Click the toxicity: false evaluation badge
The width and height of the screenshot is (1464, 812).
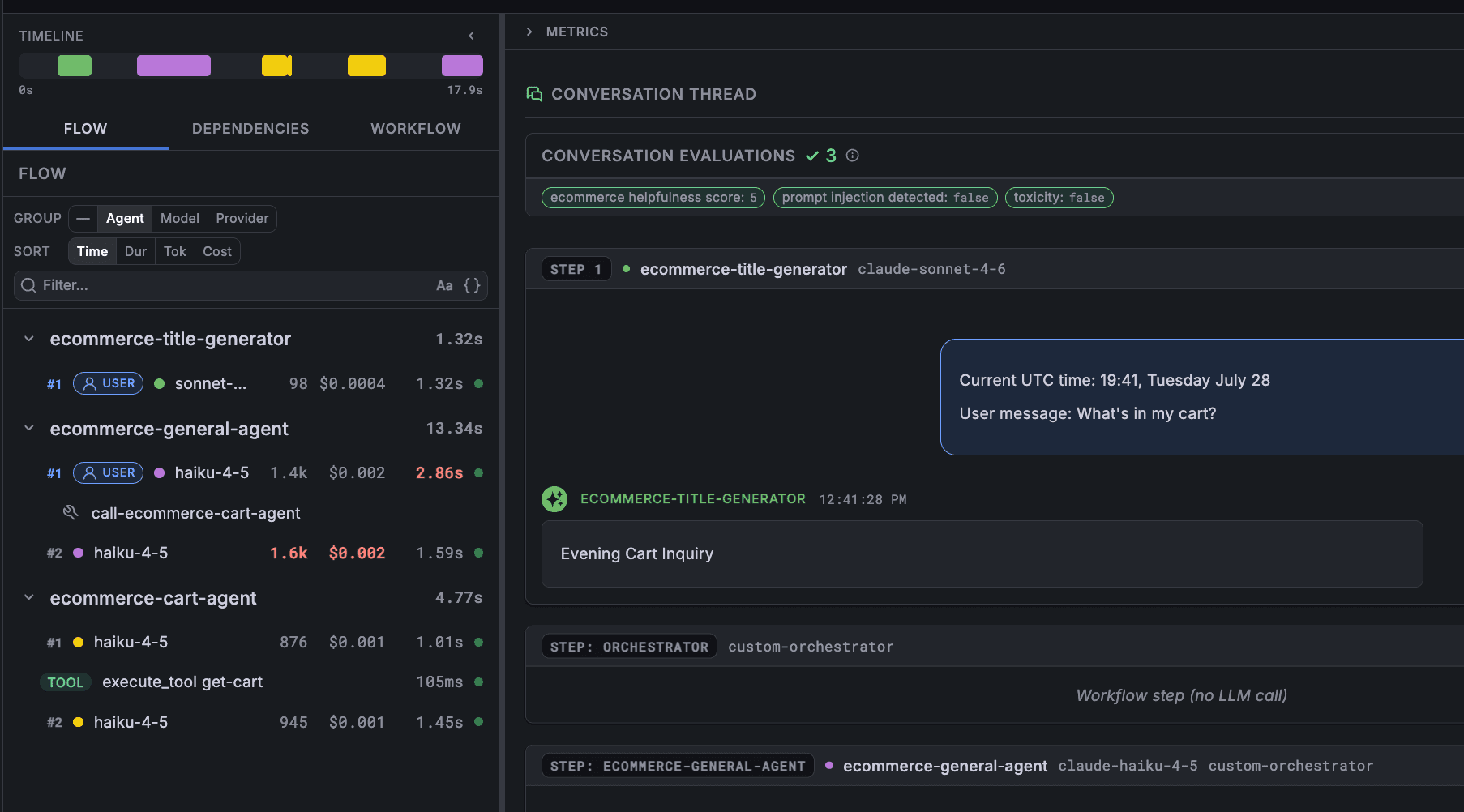pyautogui.click(x=1059, y=198)
